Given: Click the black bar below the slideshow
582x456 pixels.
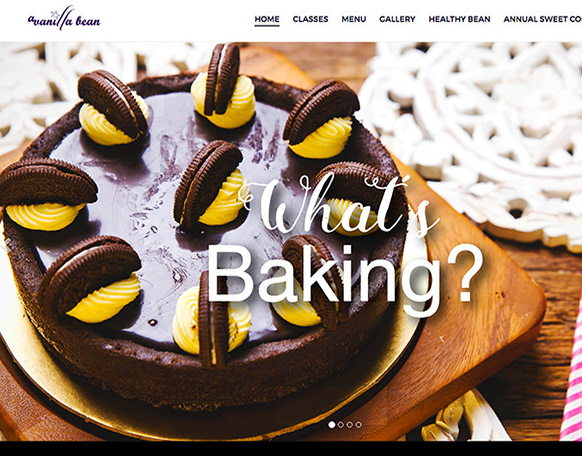Looking at the screenshot, I should 291,449.
